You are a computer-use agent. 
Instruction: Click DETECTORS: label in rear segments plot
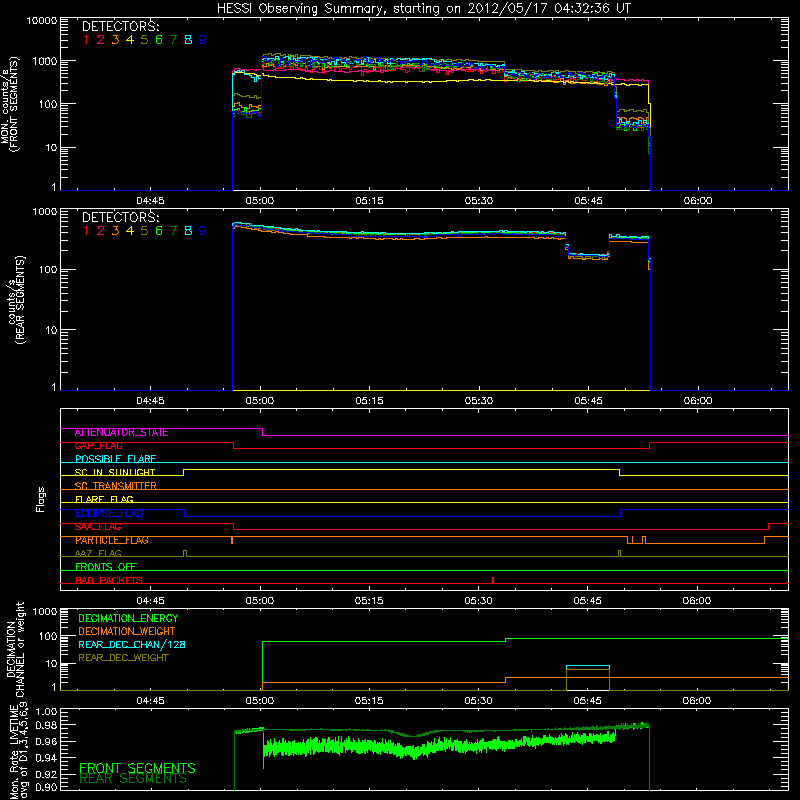(120, 217)
